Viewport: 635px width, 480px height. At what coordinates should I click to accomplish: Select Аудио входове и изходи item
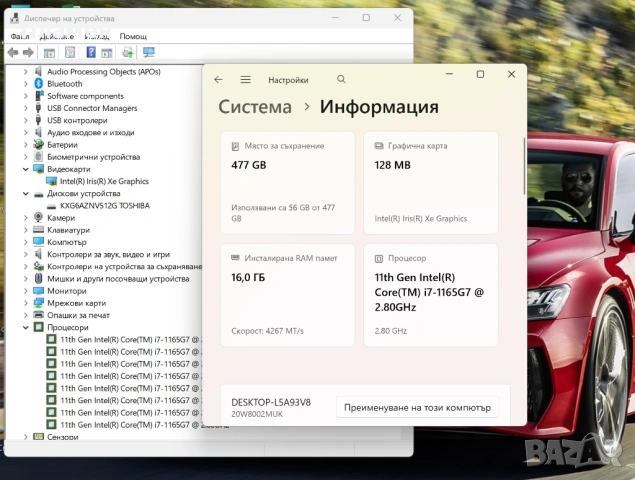point(91,133)
